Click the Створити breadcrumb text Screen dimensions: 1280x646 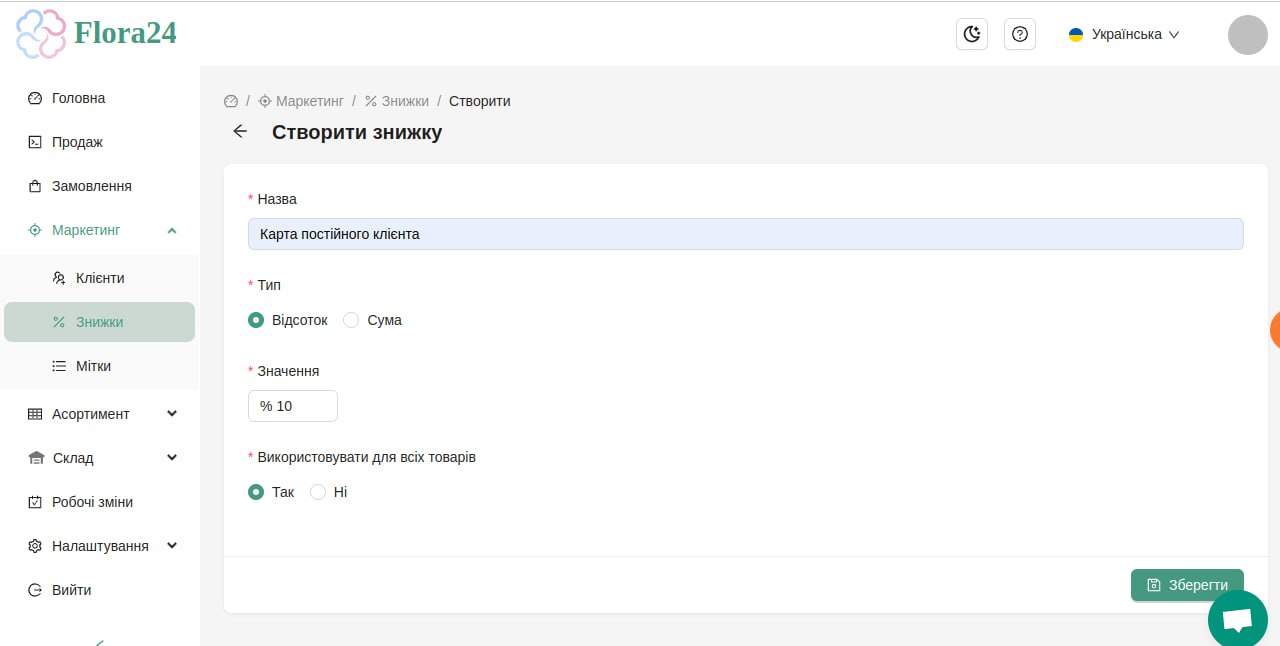click(x=480, y=101)
